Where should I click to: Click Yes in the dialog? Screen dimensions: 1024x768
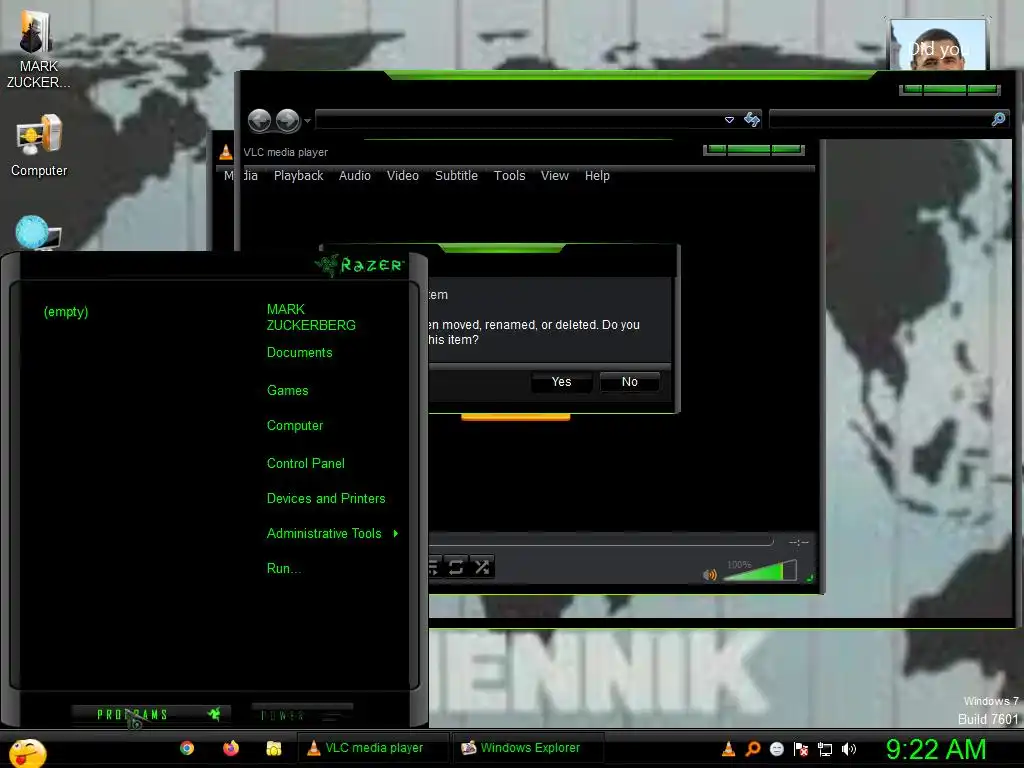tap(562, 382)
